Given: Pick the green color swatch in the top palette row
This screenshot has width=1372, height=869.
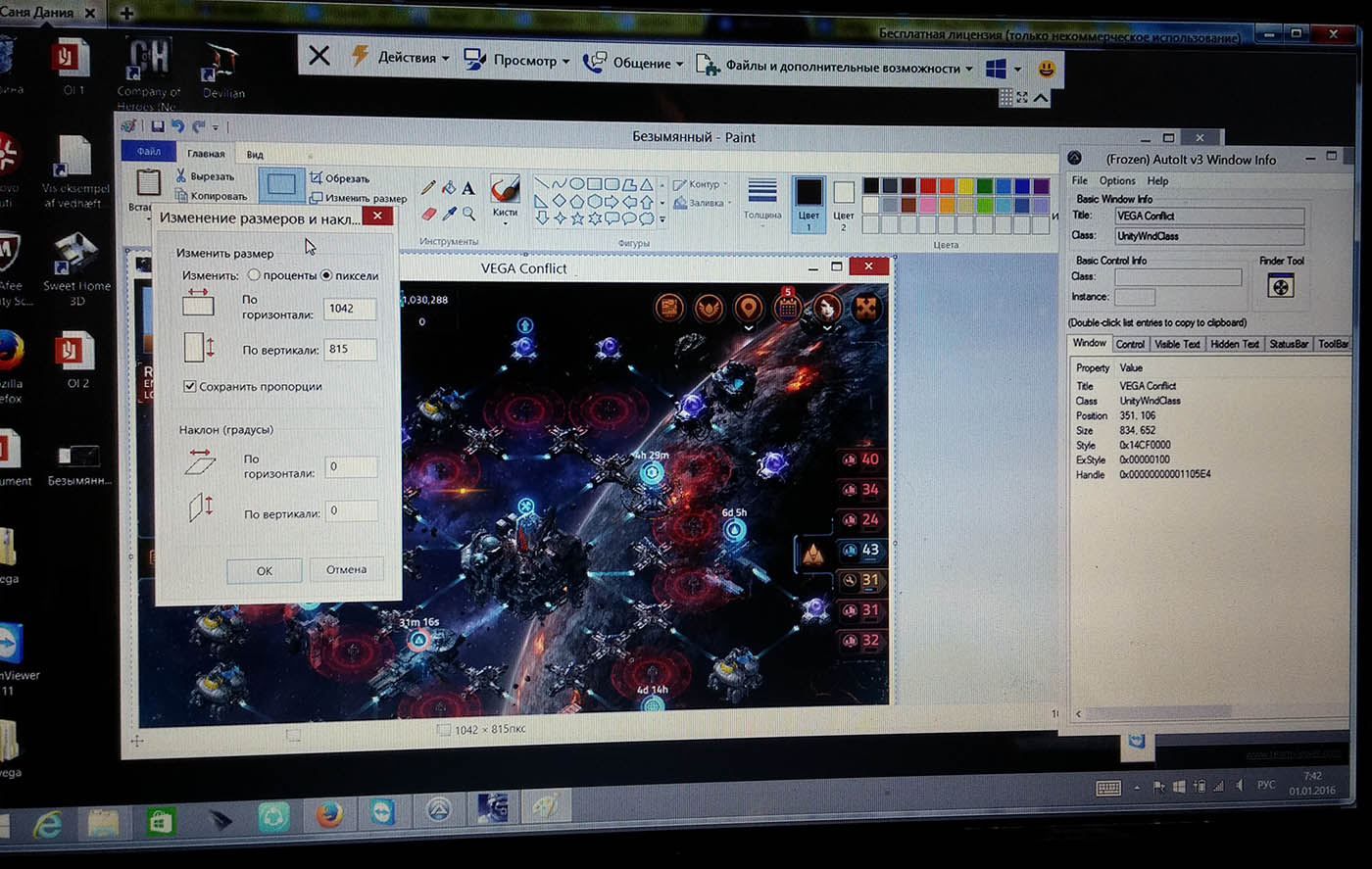Looking at the screenshot, I should tap(984, 186).
